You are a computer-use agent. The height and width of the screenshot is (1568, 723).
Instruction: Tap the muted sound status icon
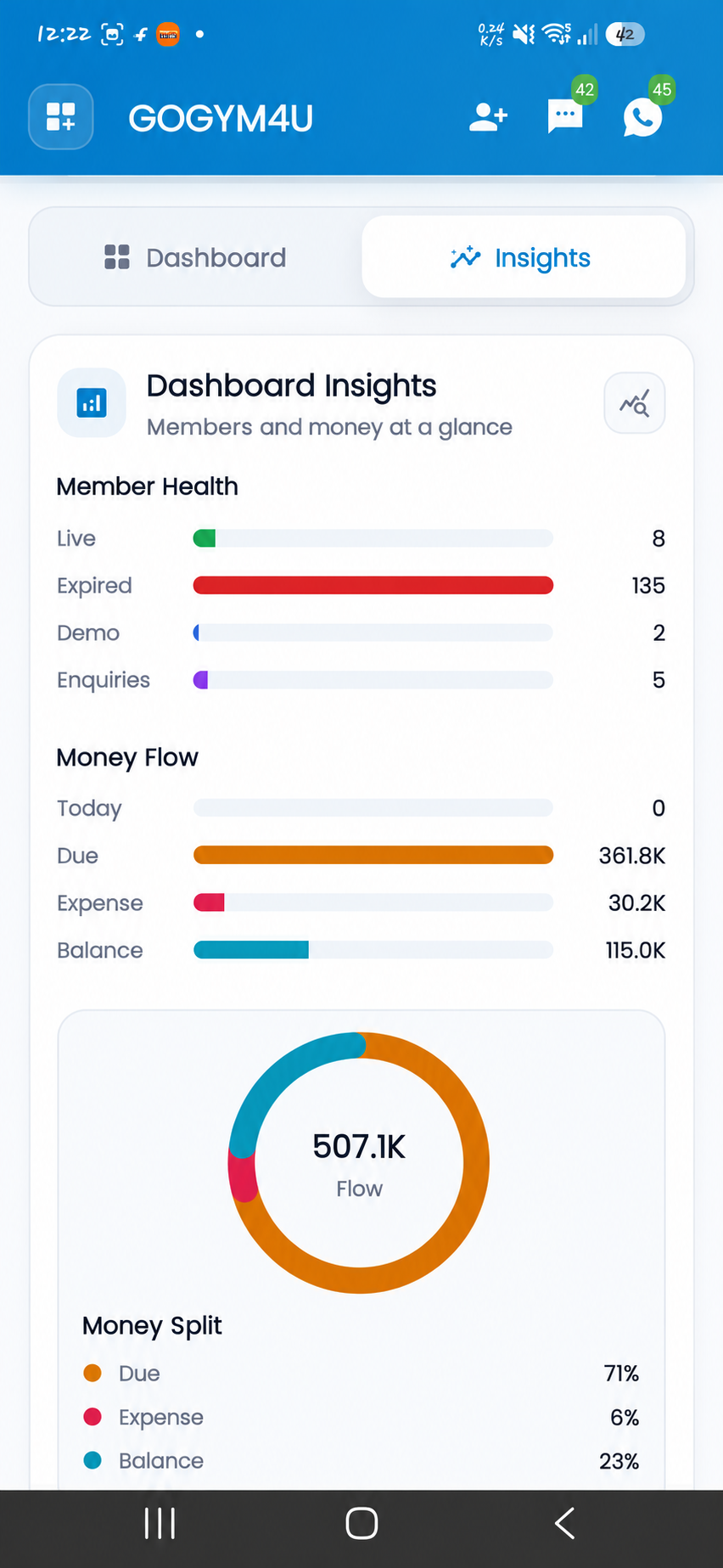(524, 34)
